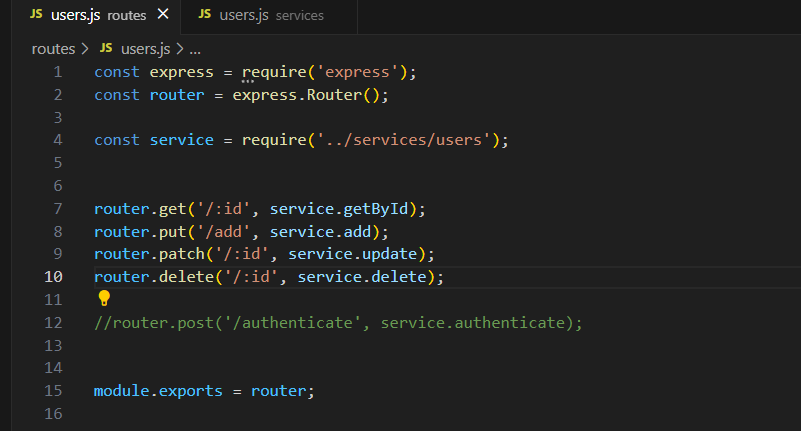Open the breadcrumb ellipsis symbol list
The height and width of the screenshot is (431, 801).
(195, 50)
